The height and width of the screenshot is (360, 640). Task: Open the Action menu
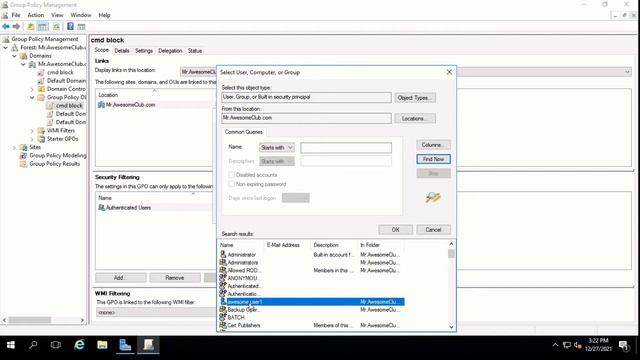pos(36,15)
